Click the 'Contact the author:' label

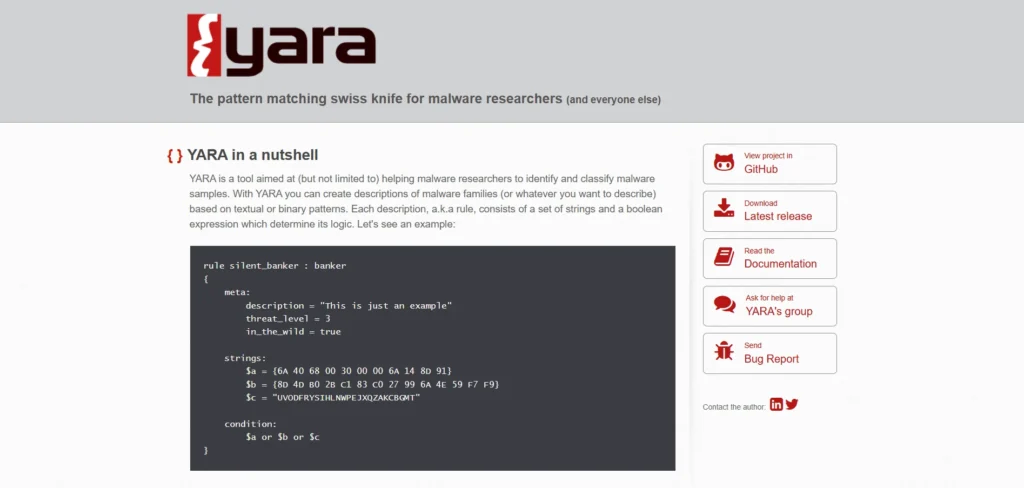tap(734, 407)
